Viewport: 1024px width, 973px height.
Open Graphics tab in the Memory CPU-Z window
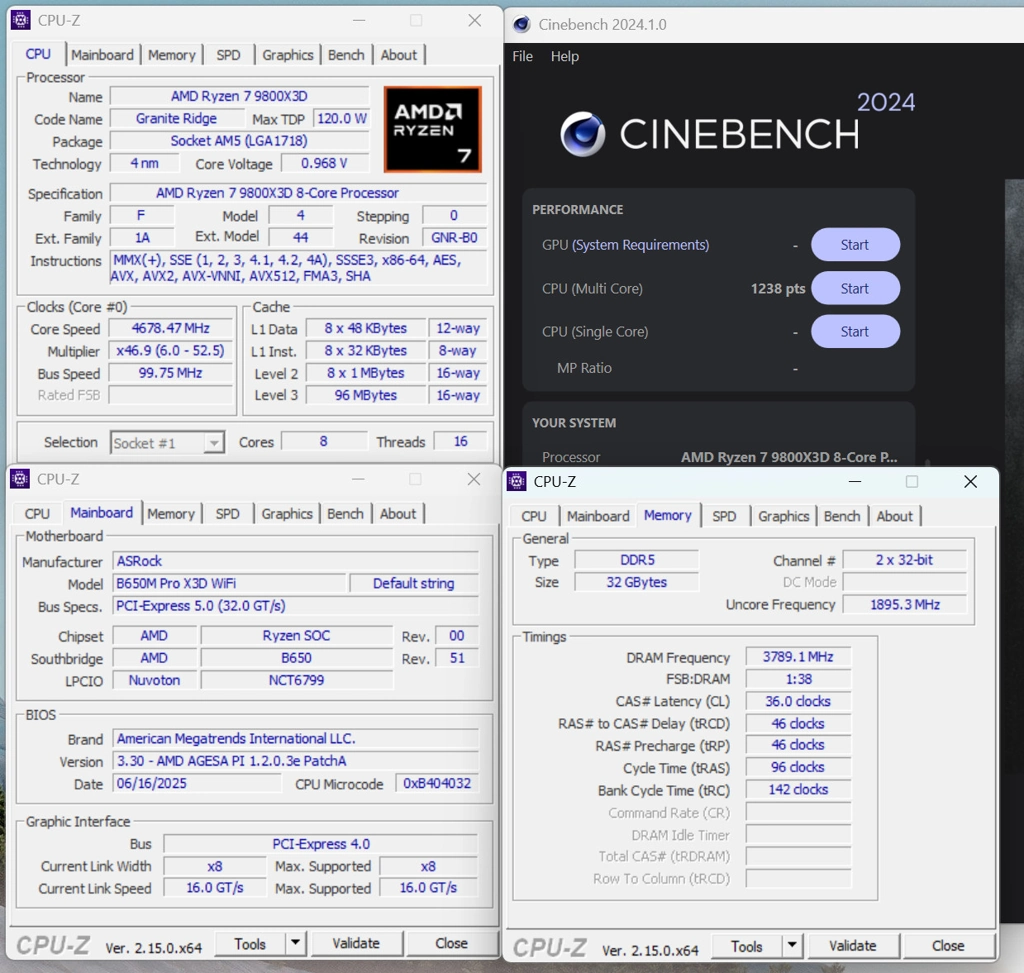tap(784, 516)
